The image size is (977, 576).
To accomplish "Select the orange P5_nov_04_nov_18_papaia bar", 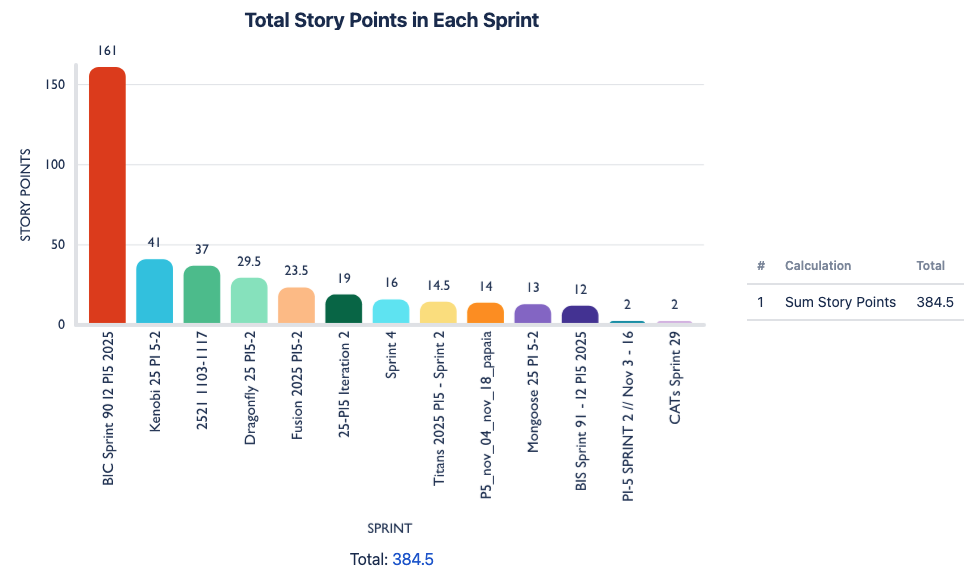I will [485, 313].
